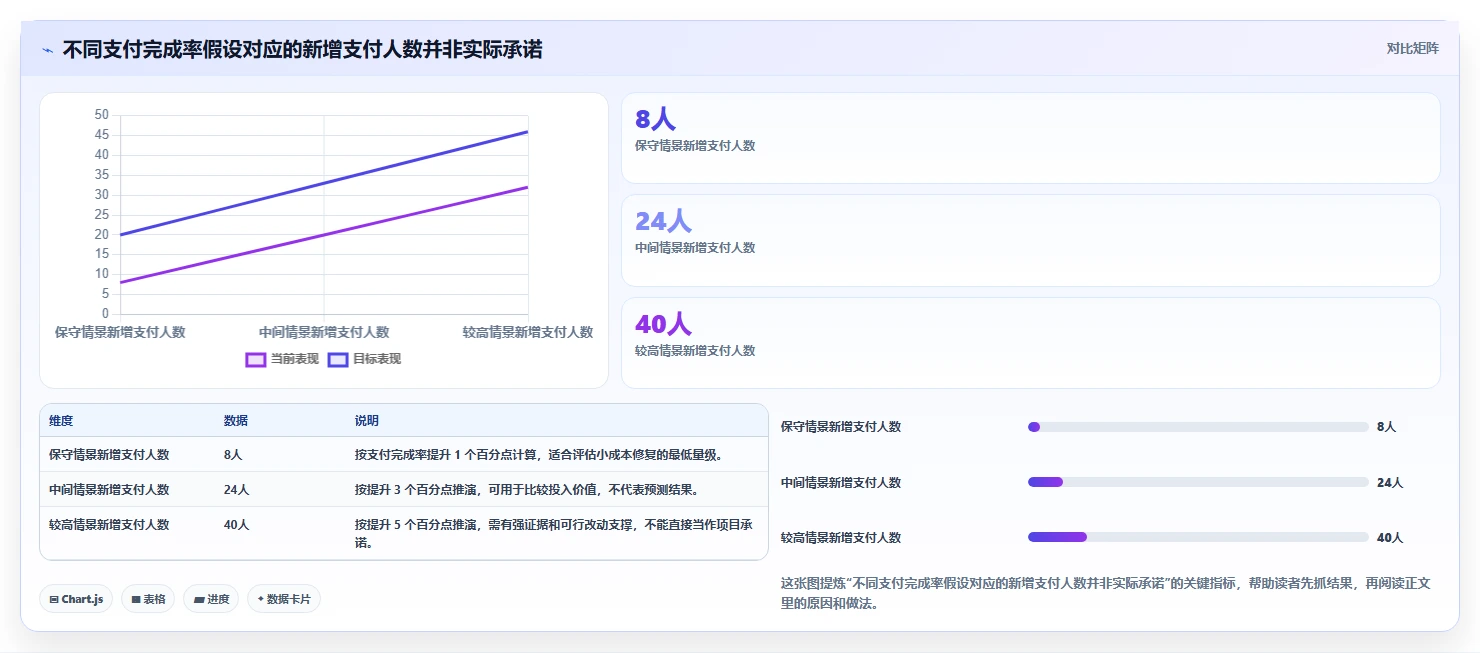Click description starting 按支付完成率提升 1 个百分点

click(539, 454)
